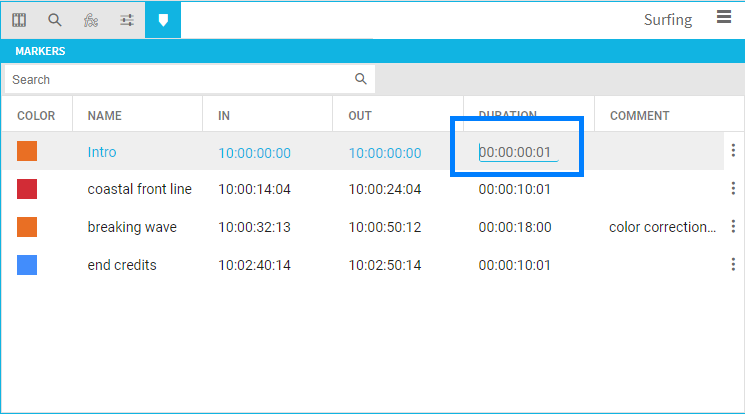745x414 pixels.
Task: Select the Intro marker name
Action: pyautogui.click(x=102, y=152)
